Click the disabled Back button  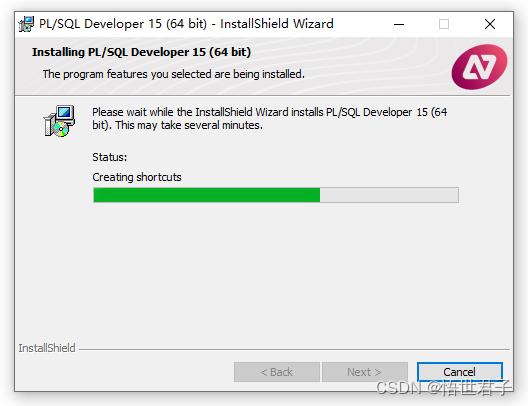click(277, 372)
